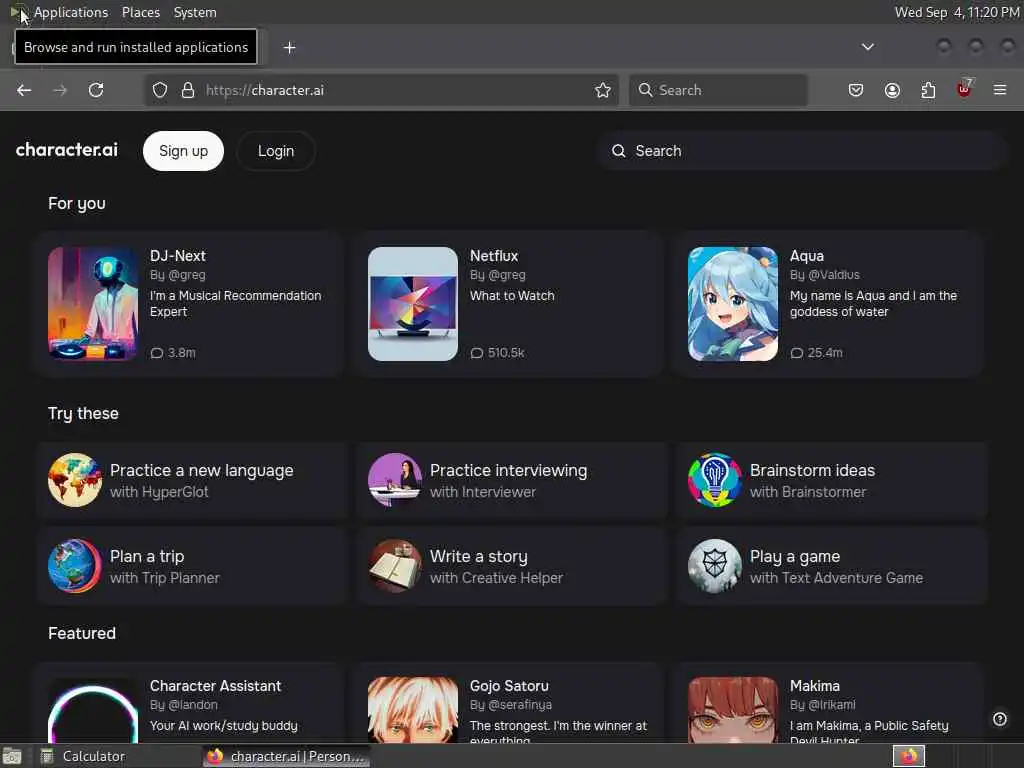Bookmark this page with star icon
The image size is (1024, 768).
click(x=603, y=90)
